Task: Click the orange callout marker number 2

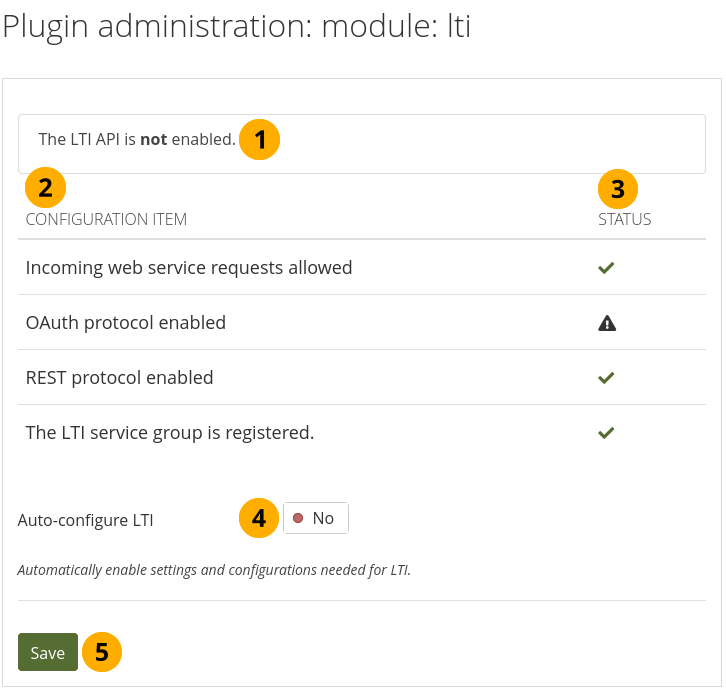Action: coord(45,186)
